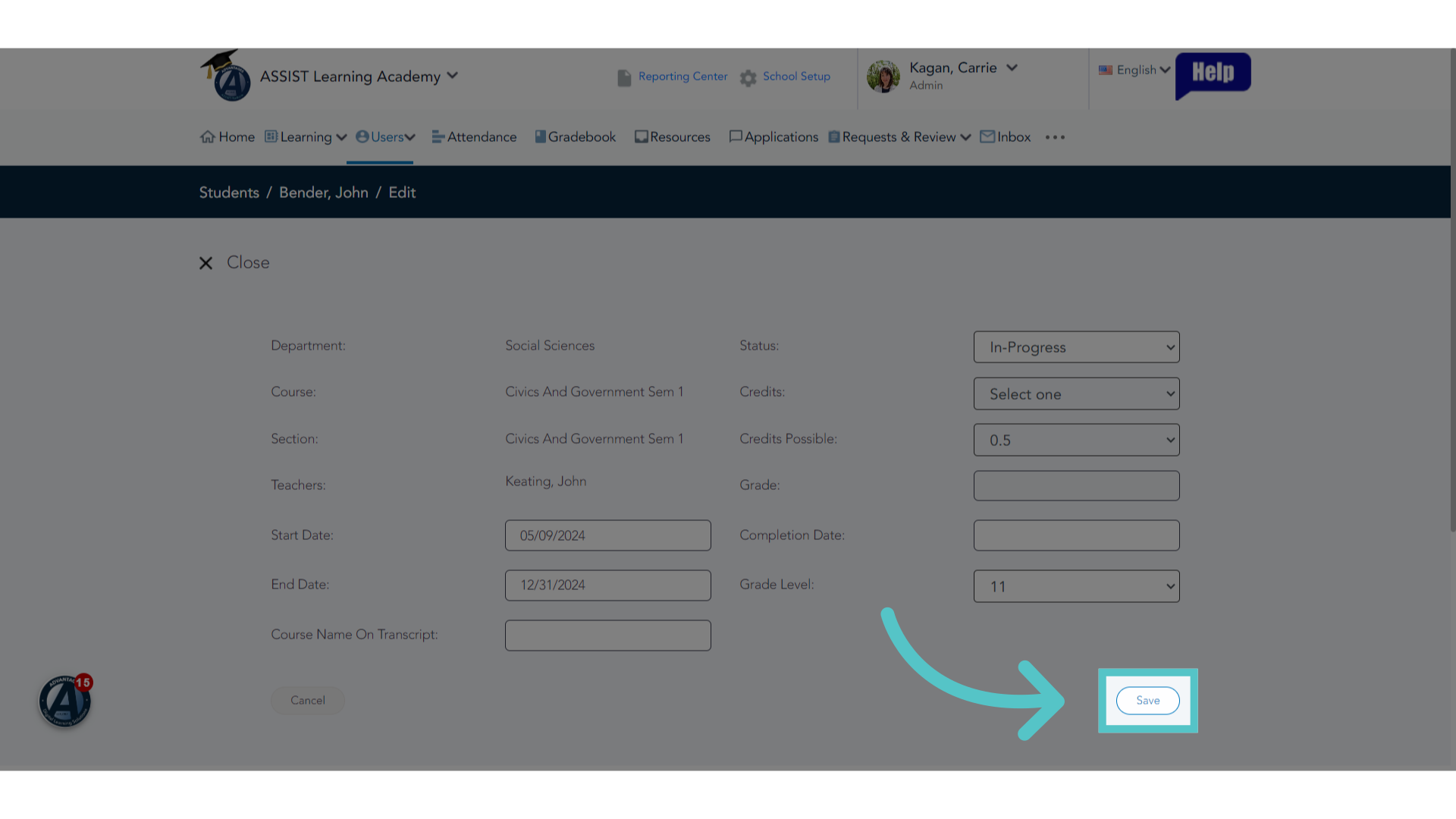This screenshot has width=1456, height=819.
Task: Open the Grade Level dropdown showing 11
Action: click(1076, 586)
